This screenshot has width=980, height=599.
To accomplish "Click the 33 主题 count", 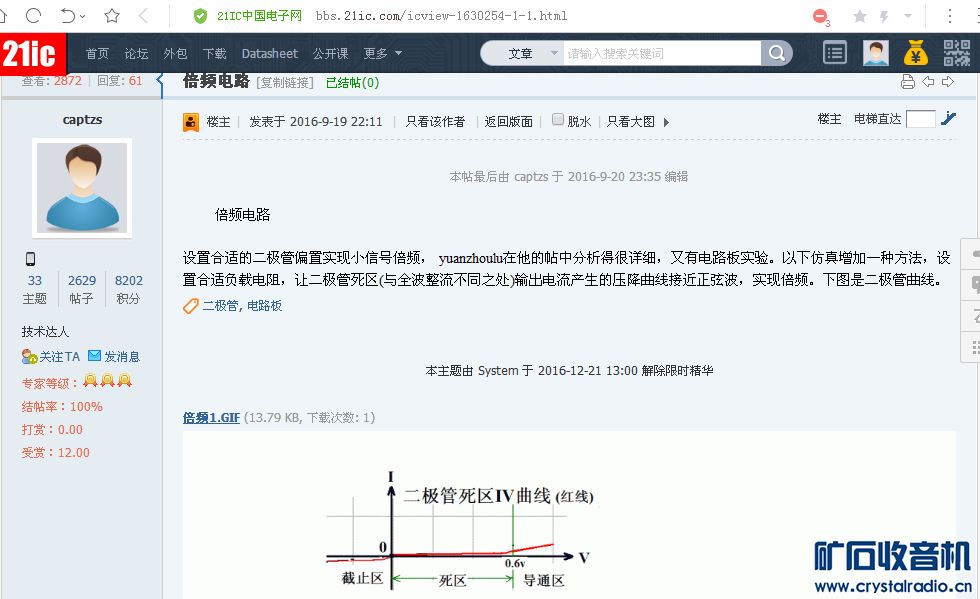I will pyautogui.click(x=34, y=289).
